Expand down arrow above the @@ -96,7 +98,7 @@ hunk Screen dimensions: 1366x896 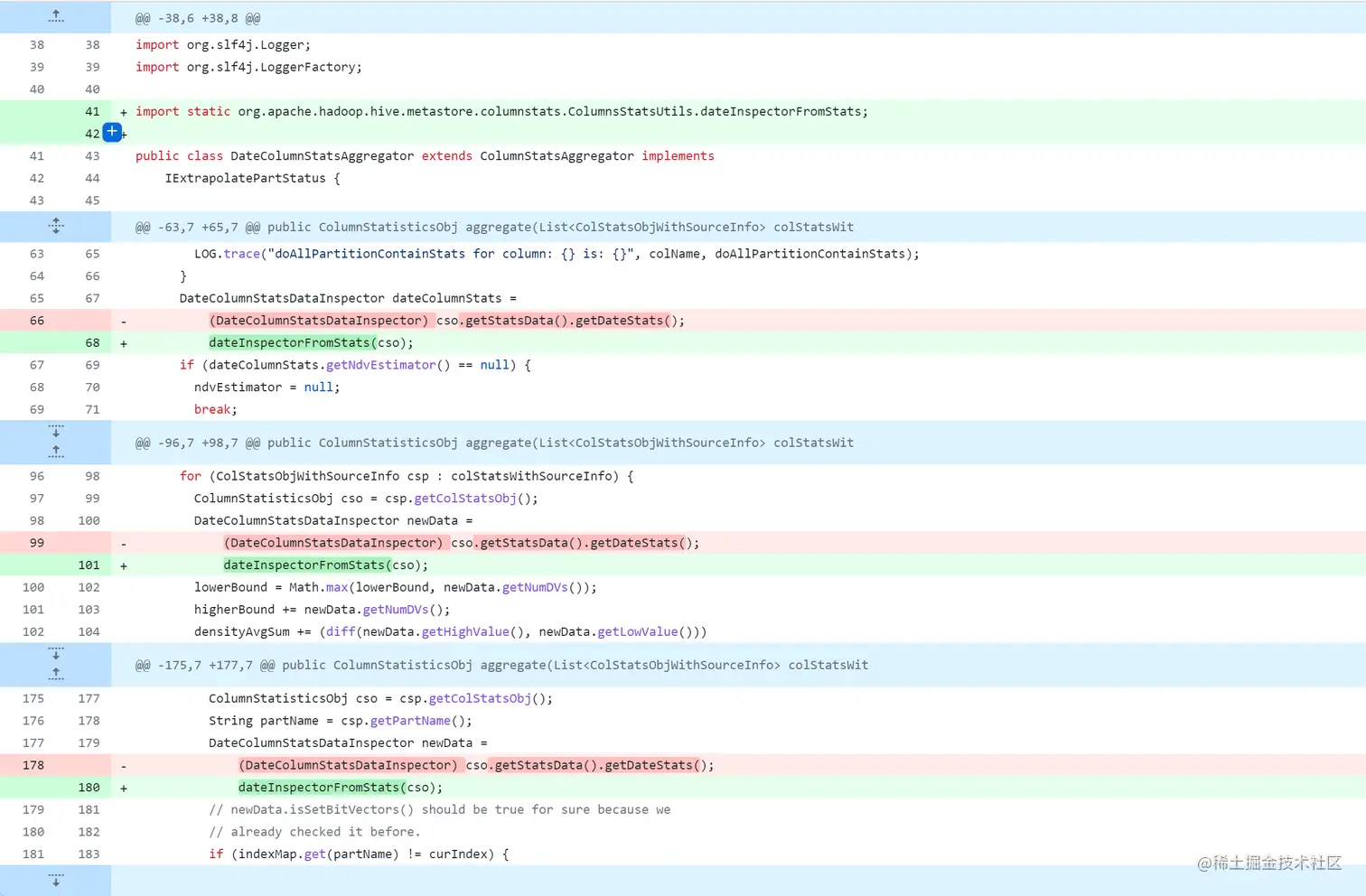click(56, 431)
